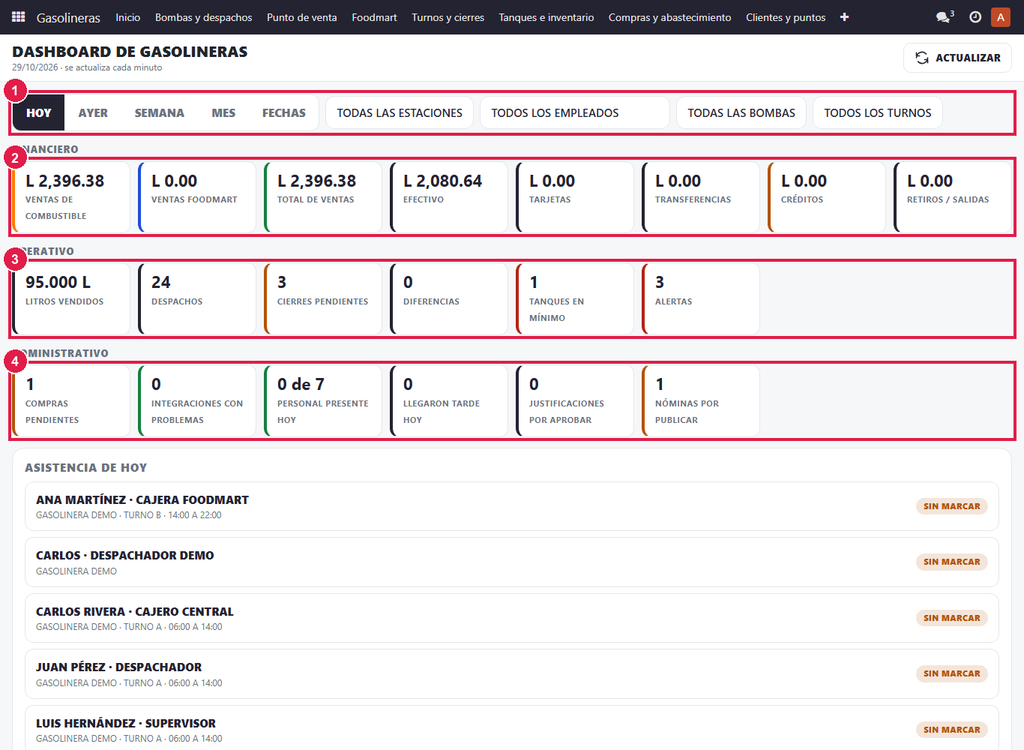This screenshot has width=1024, height=750.
Task: Select the HOY period tab
Action: pos(39,113)
